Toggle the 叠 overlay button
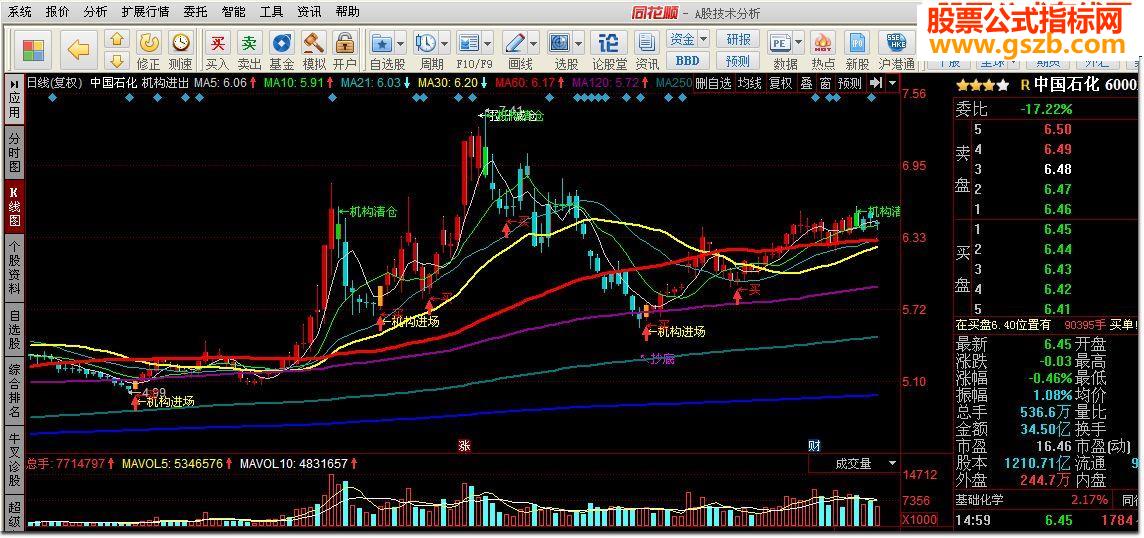This screenshot has width=1144, height=538. point(806,83)
